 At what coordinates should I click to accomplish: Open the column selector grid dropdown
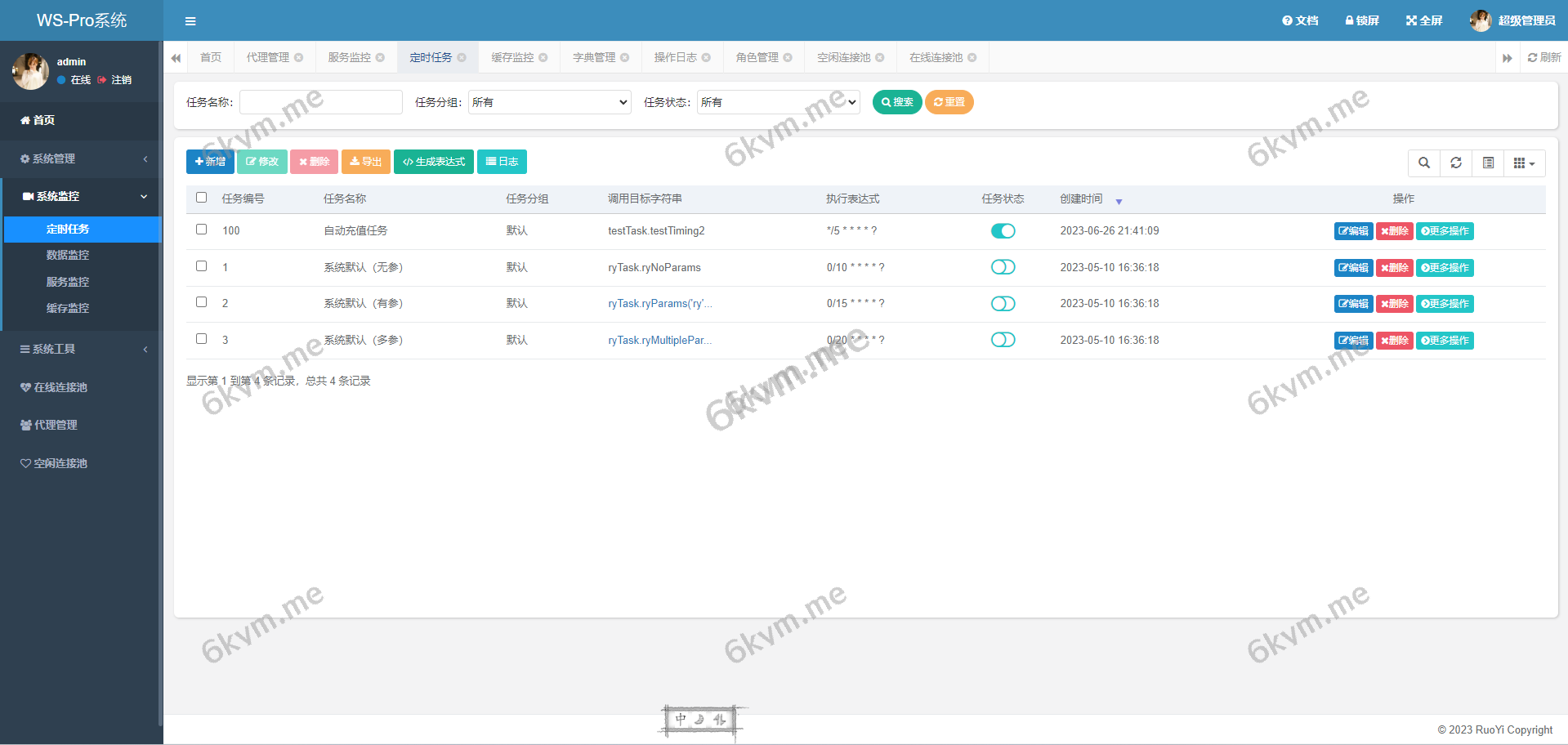1524,163
